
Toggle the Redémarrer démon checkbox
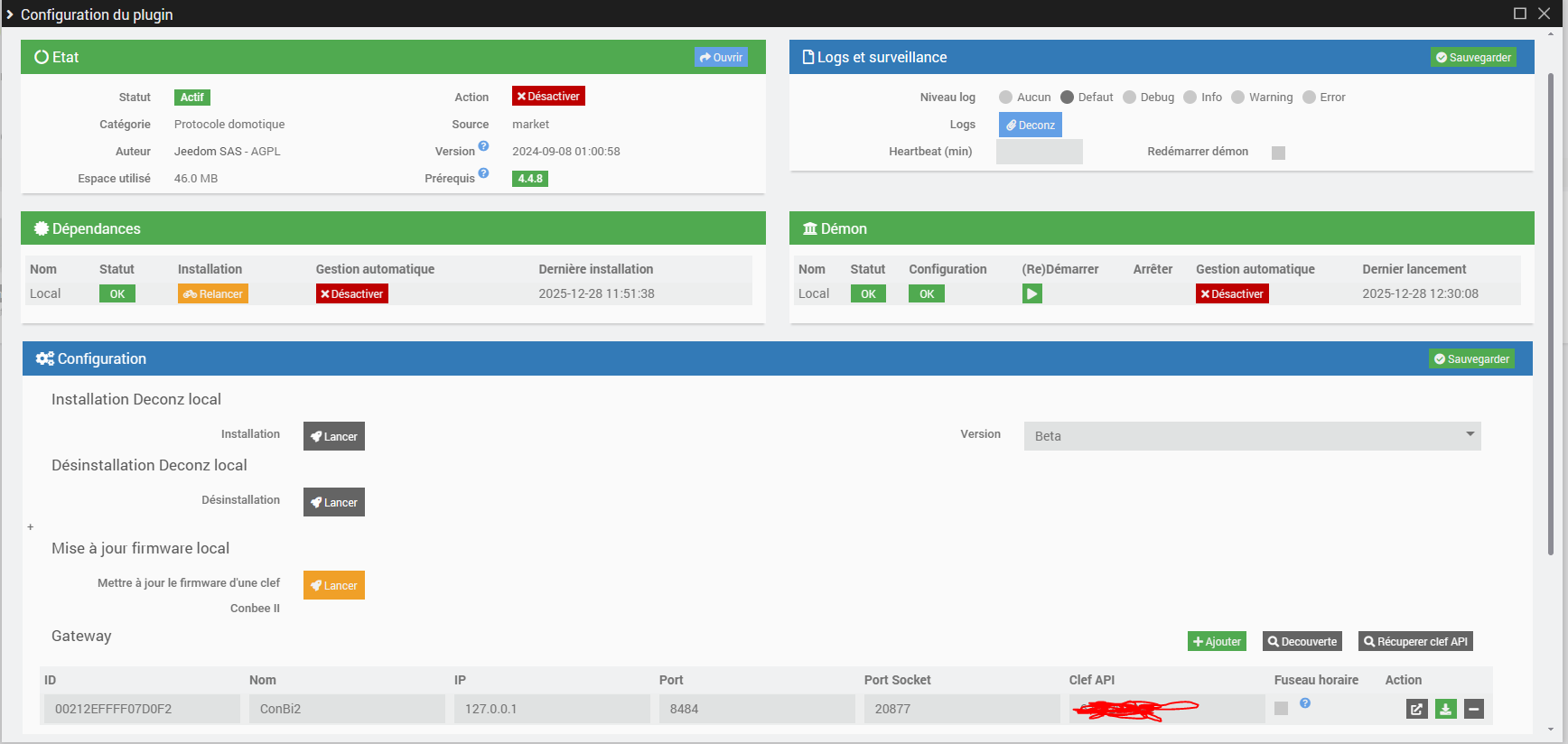(1278, 153)
